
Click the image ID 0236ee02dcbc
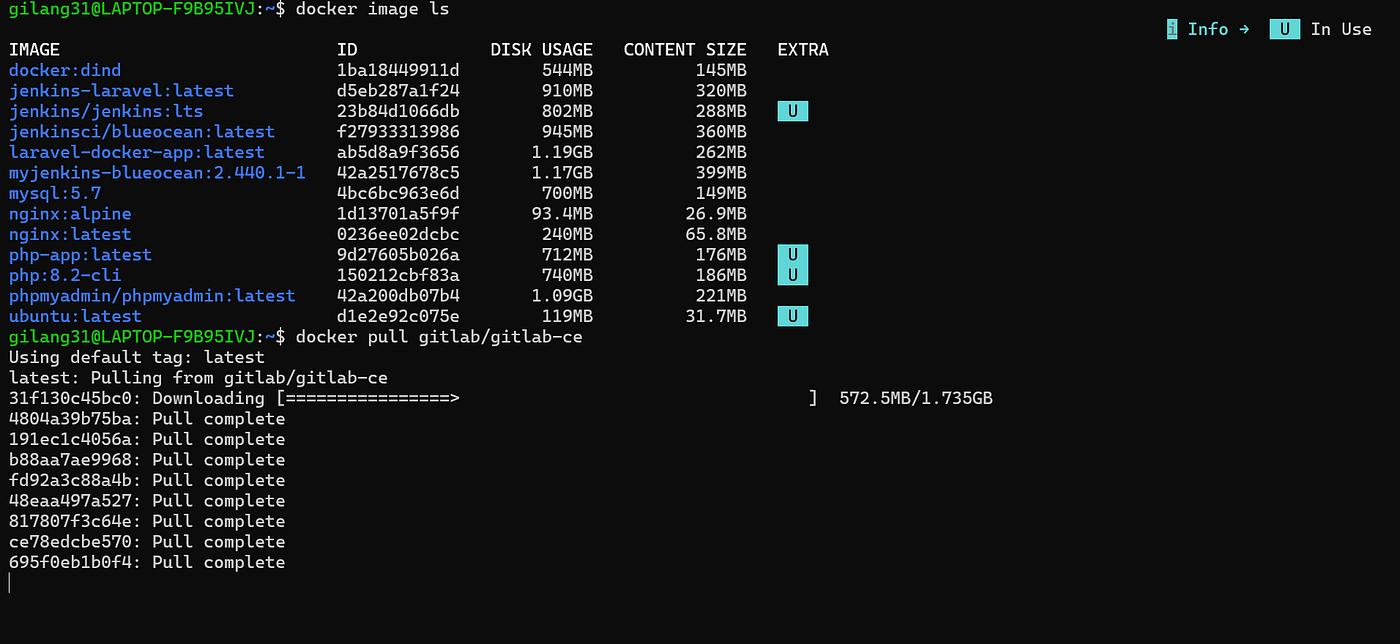(398, 234)
